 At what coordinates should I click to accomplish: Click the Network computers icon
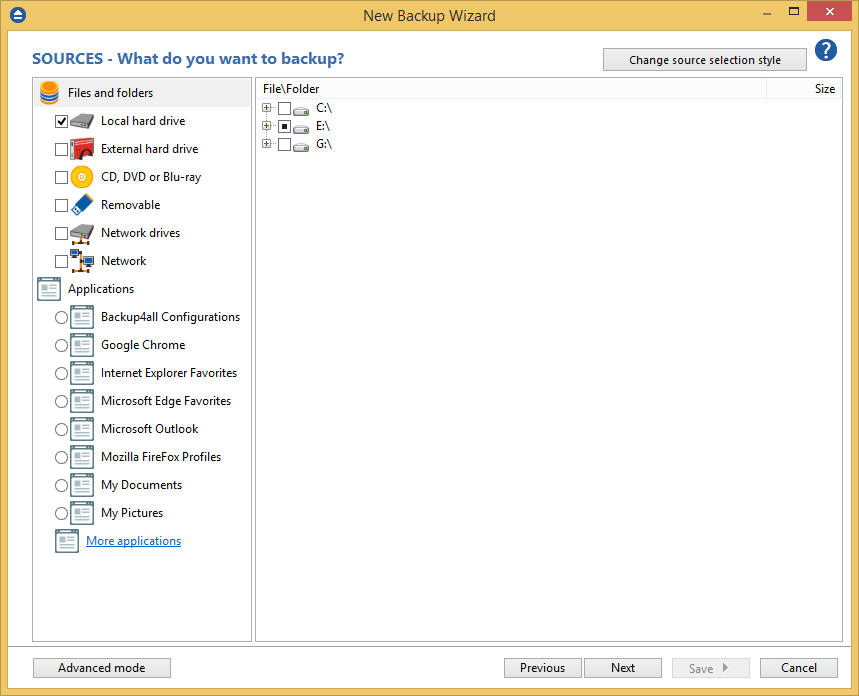[x=82, y=261]
